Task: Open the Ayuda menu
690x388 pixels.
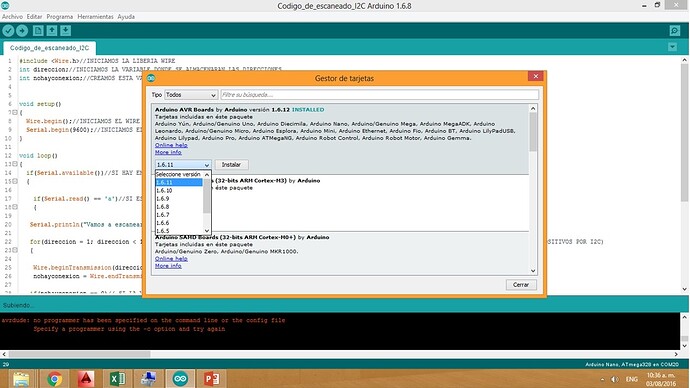Action: (126, 17)
